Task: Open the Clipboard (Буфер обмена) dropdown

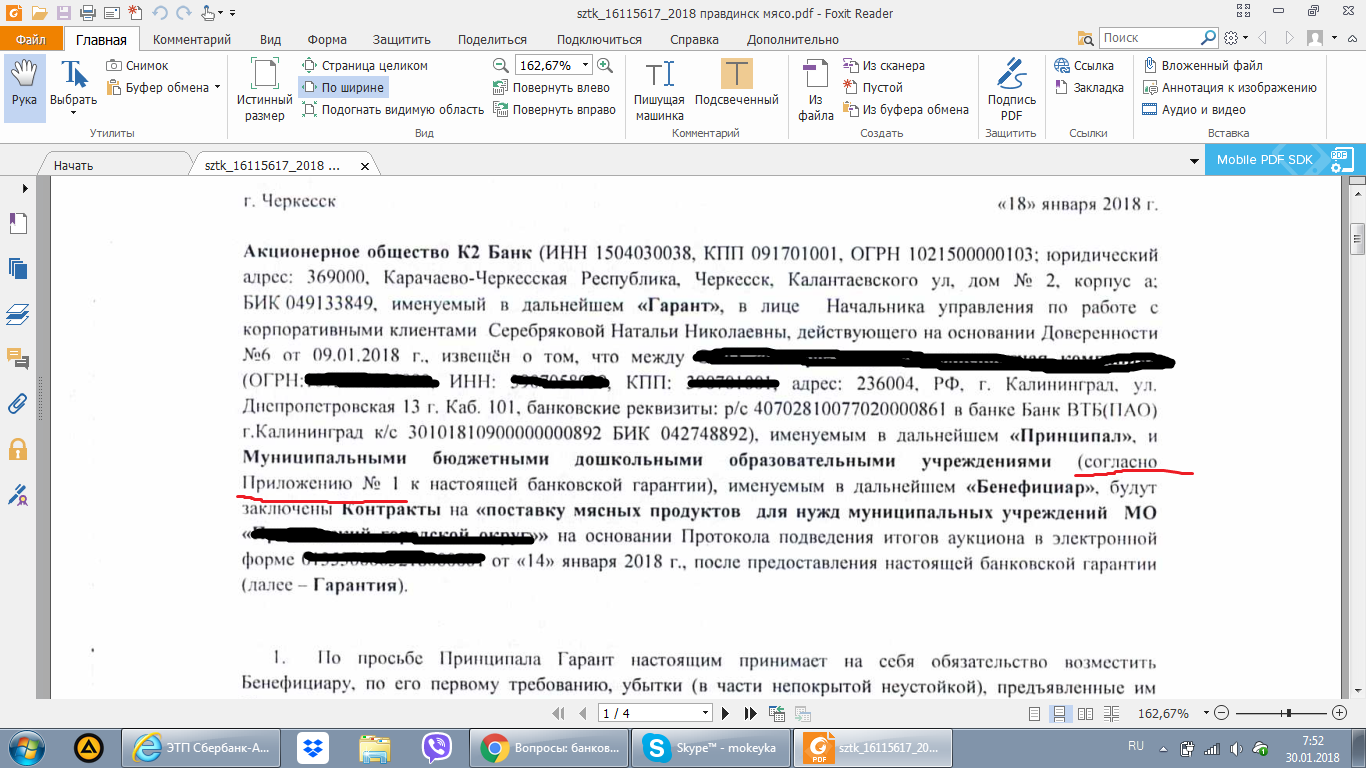Action: [218, 88]
